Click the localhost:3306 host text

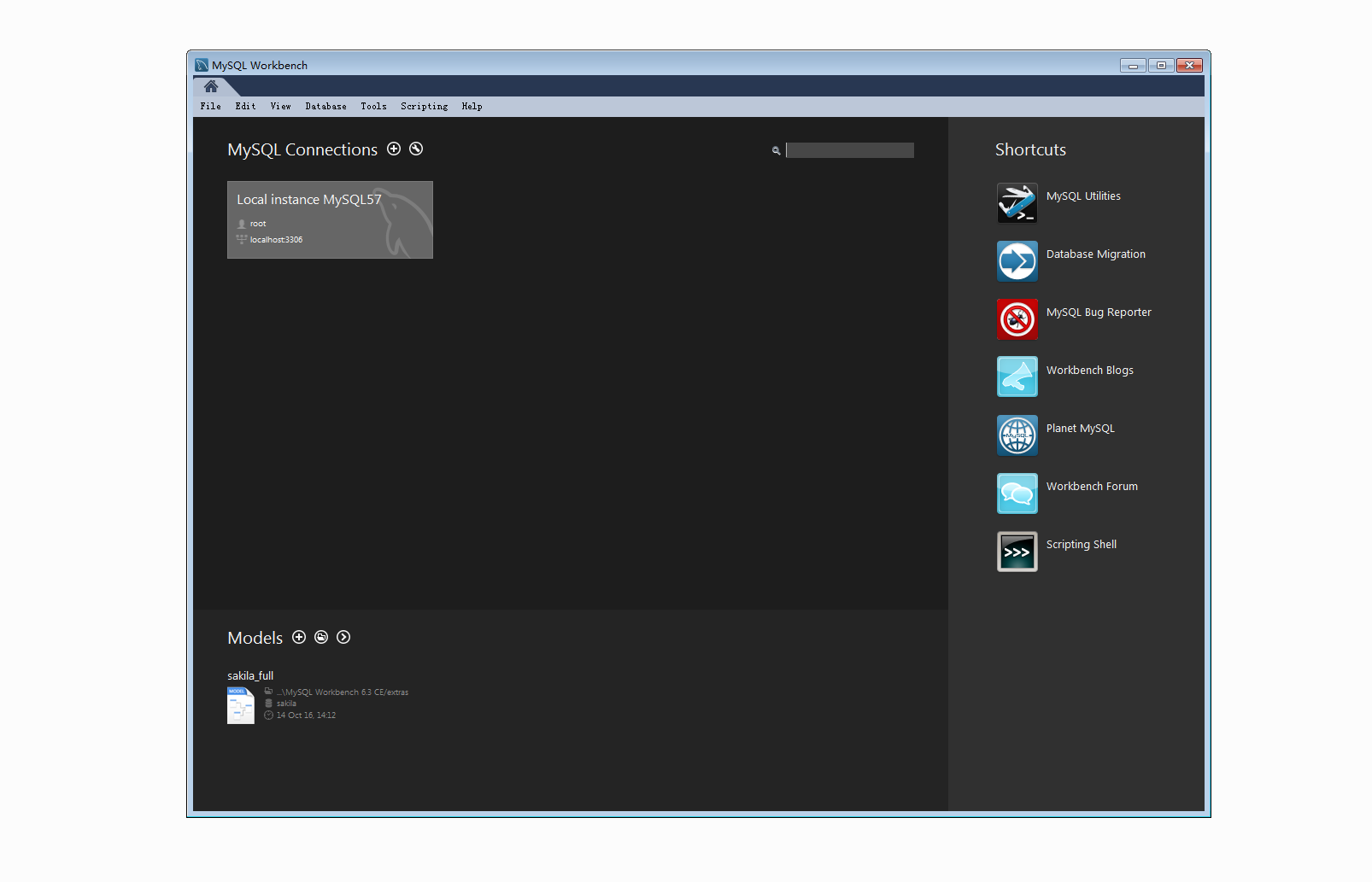[x=276, y=240]
